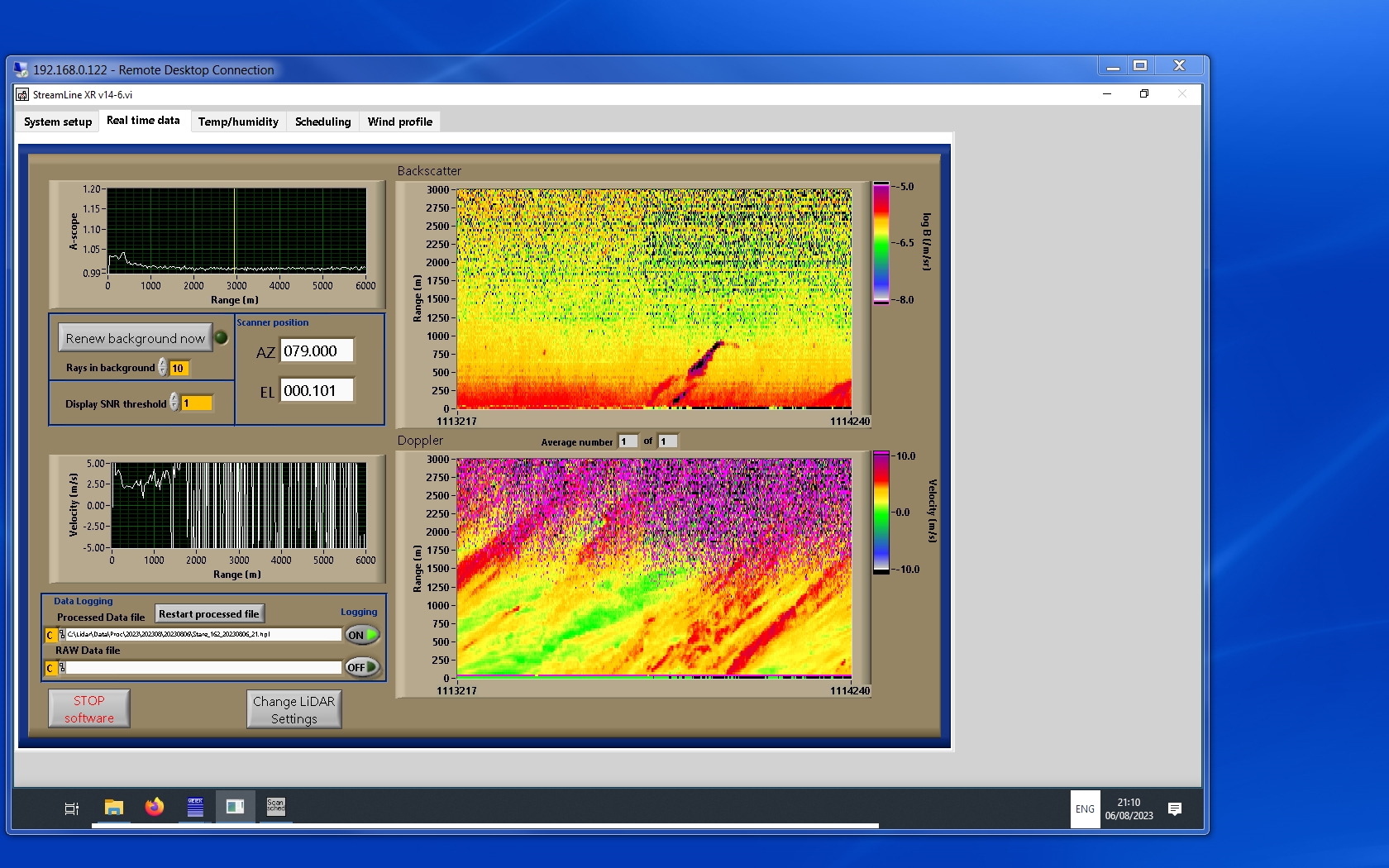Open the Scan sched taskbar app
Screen dimensions: 1389x868
pyautogui.click(x=275, y=808)
